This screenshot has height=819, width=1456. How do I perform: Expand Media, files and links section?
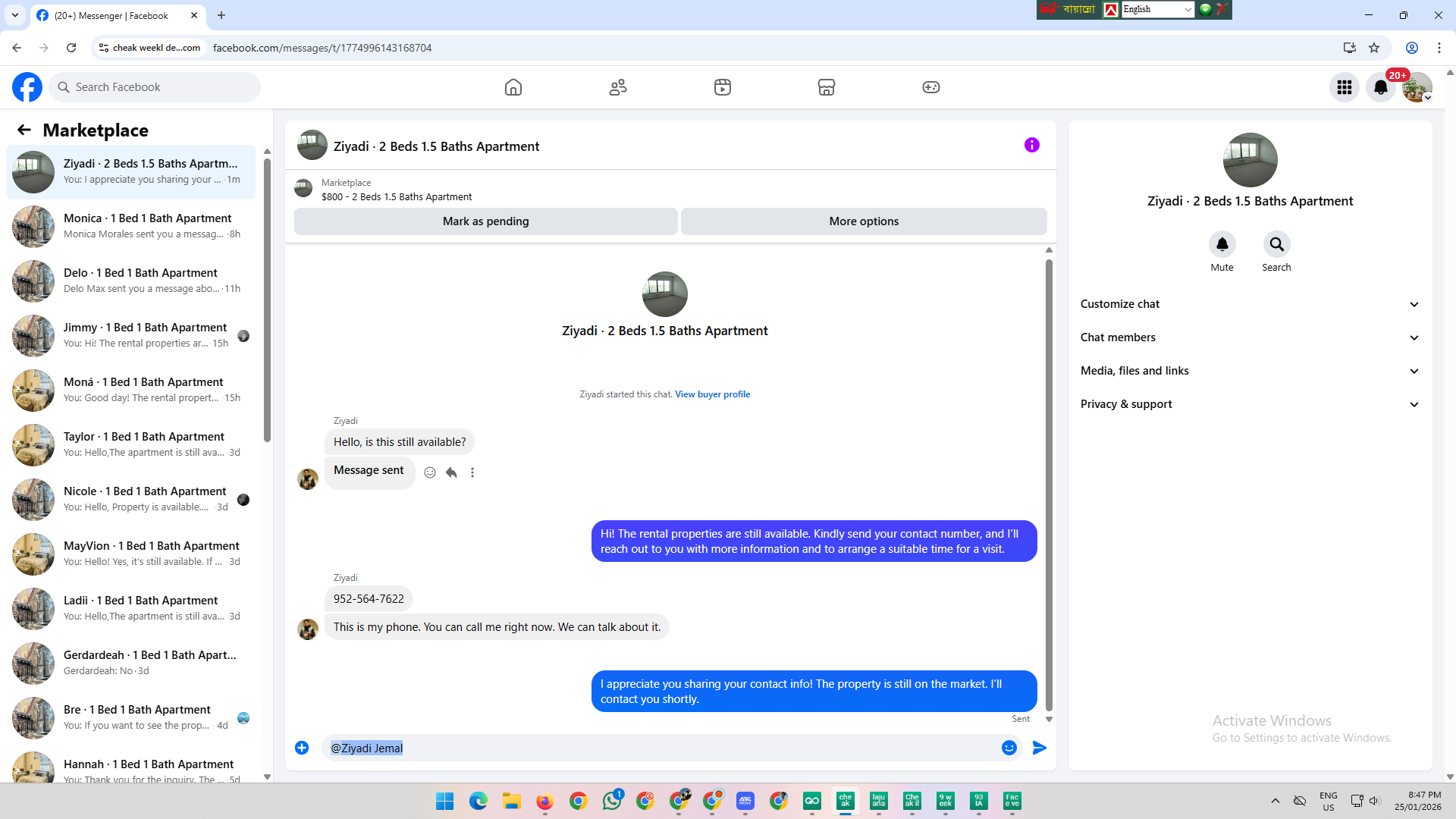point(1250,371)
